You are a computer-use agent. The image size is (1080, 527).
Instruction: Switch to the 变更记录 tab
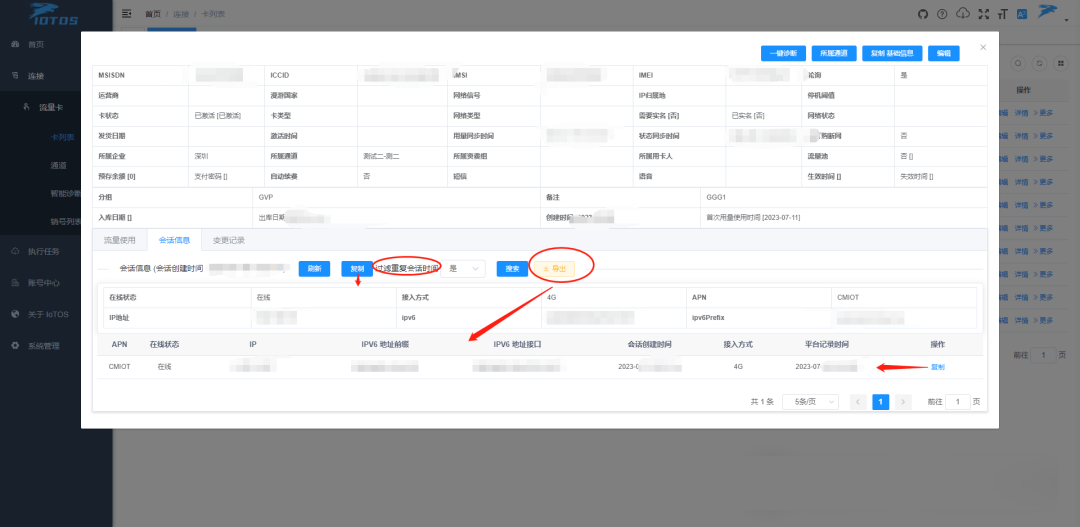(229, 240)
